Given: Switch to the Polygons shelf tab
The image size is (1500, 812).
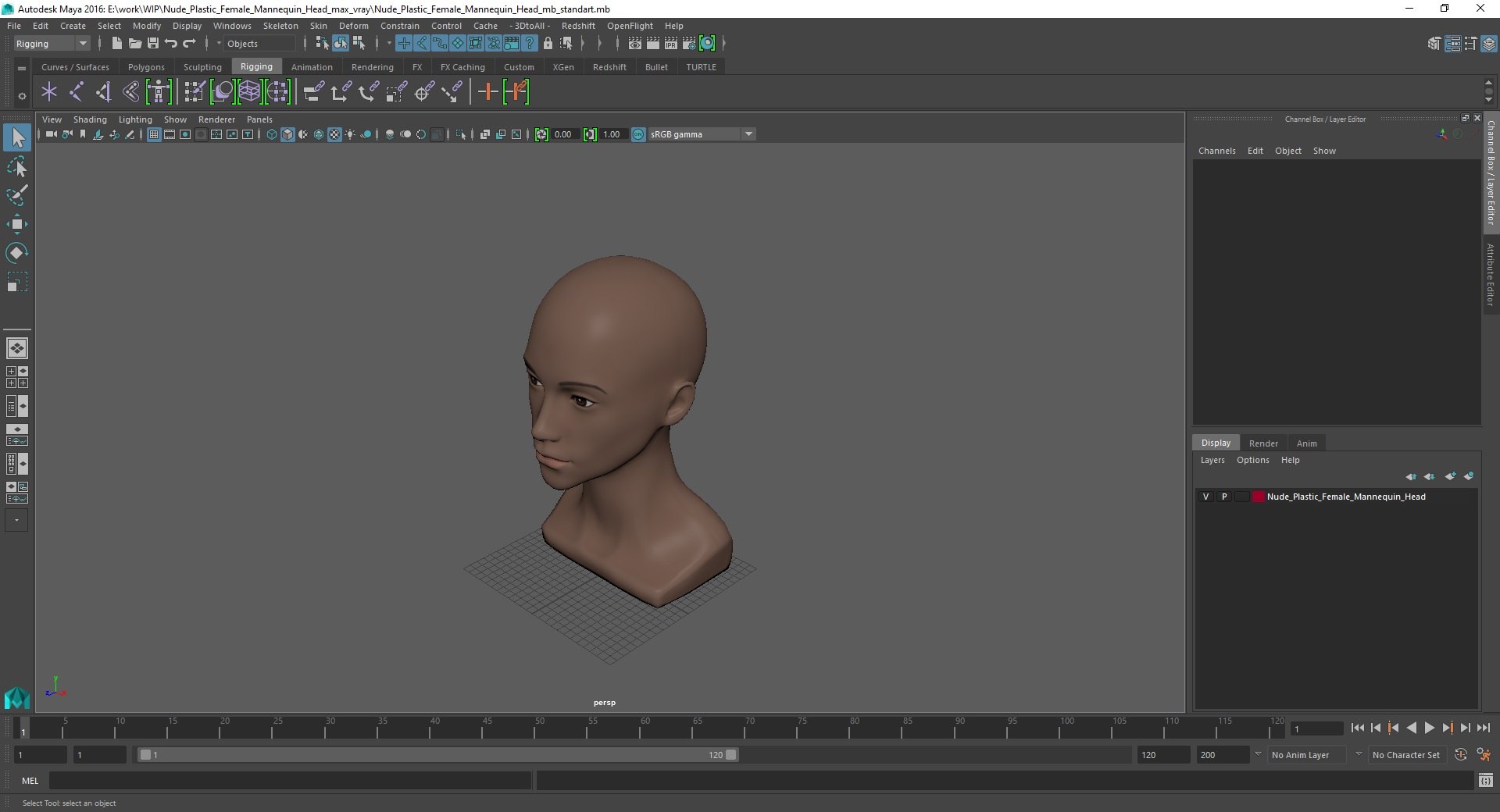Looking at the screenshot, I should [x=146, y=67].
